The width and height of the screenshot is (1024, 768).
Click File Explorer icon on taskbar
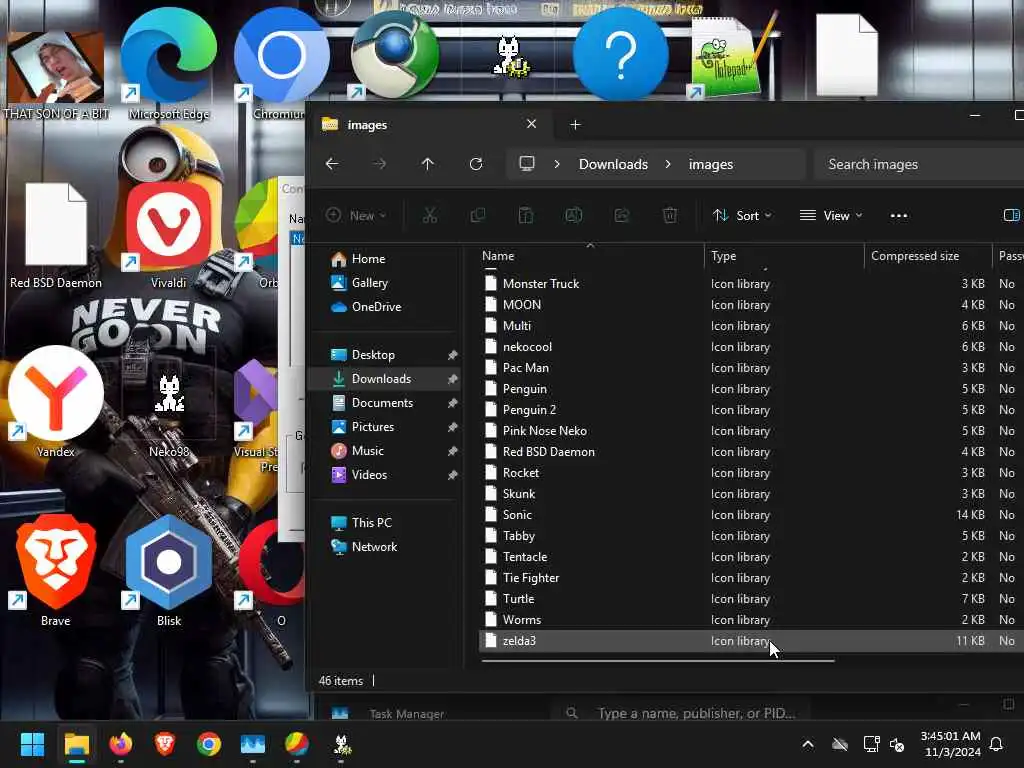(x=76, y=744)
